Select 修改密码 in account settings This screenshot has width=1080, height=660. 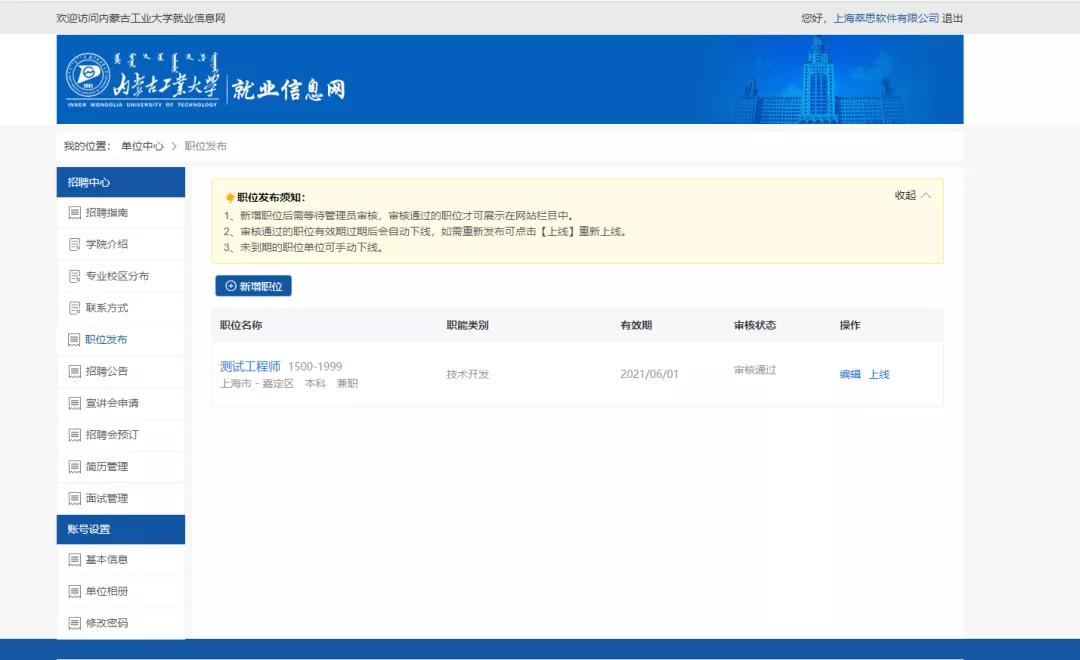coord(106,623)
